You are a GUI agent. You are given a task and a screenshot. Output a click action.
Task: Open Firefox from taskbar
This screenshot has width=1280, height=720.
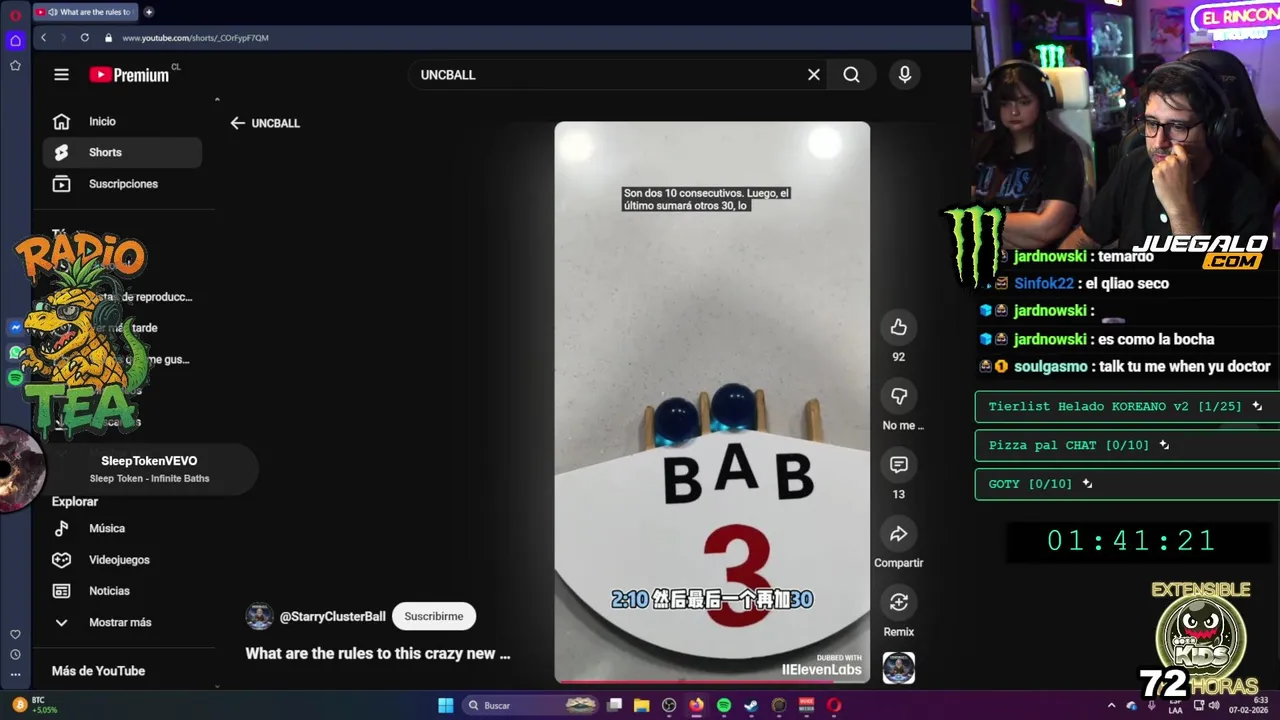pos(697,705)
